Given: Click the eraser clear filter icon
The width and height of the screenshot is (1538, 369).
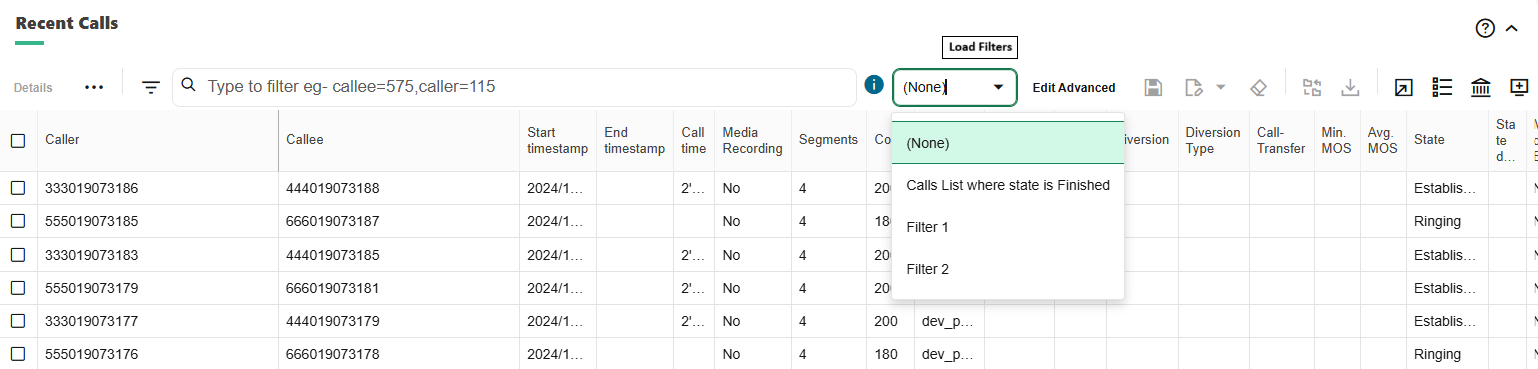Looking at the screenshot, I should [1258, 87].
